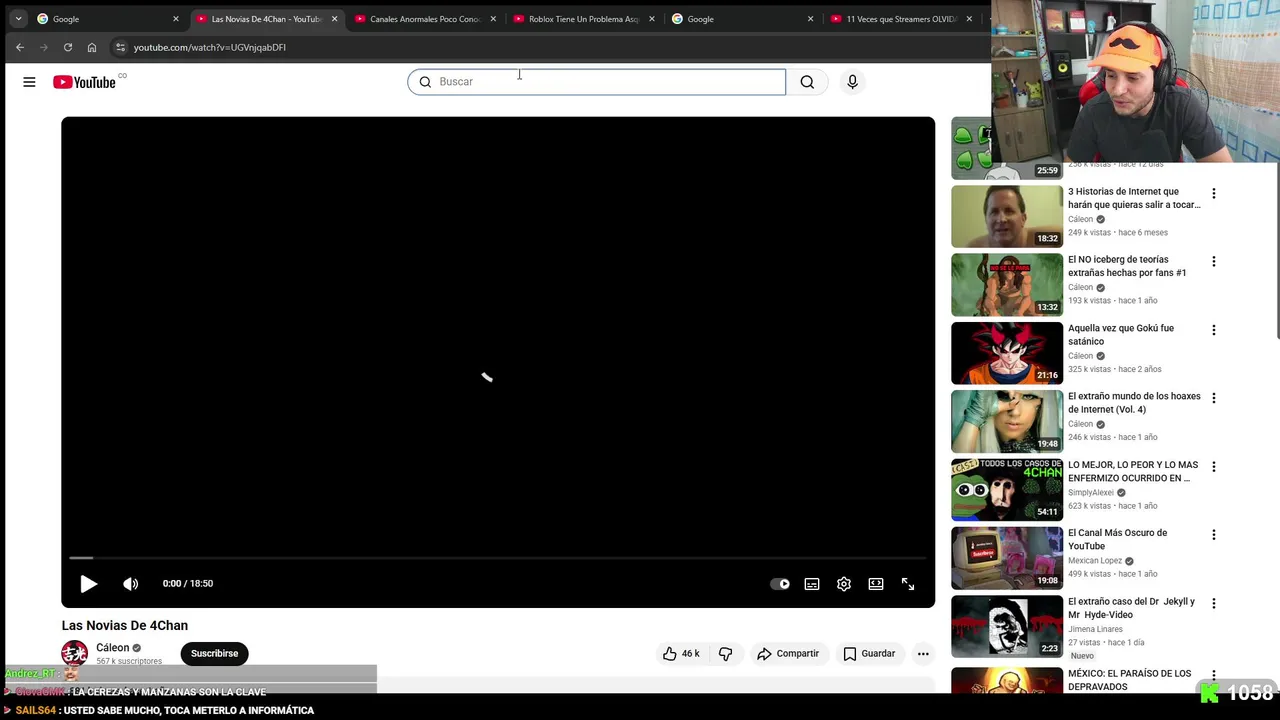
Task: Reload the current page
Action: [x=68, y=47]
